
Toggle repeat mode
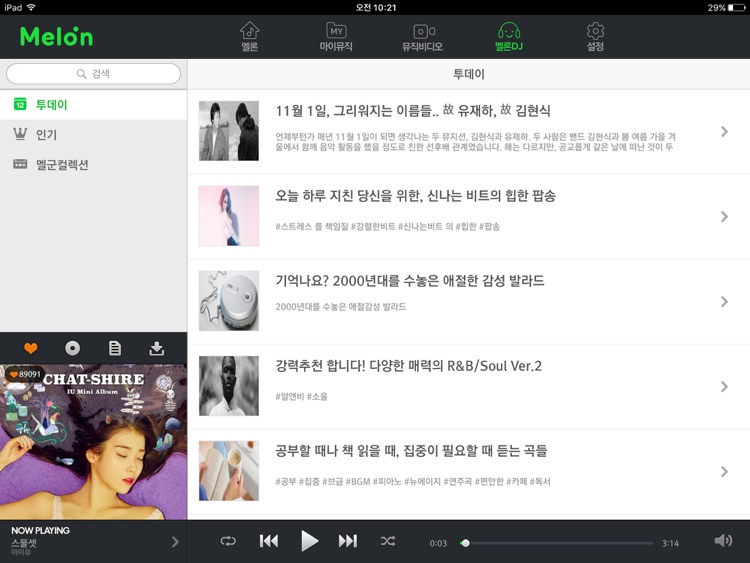(x=228, y=541)
